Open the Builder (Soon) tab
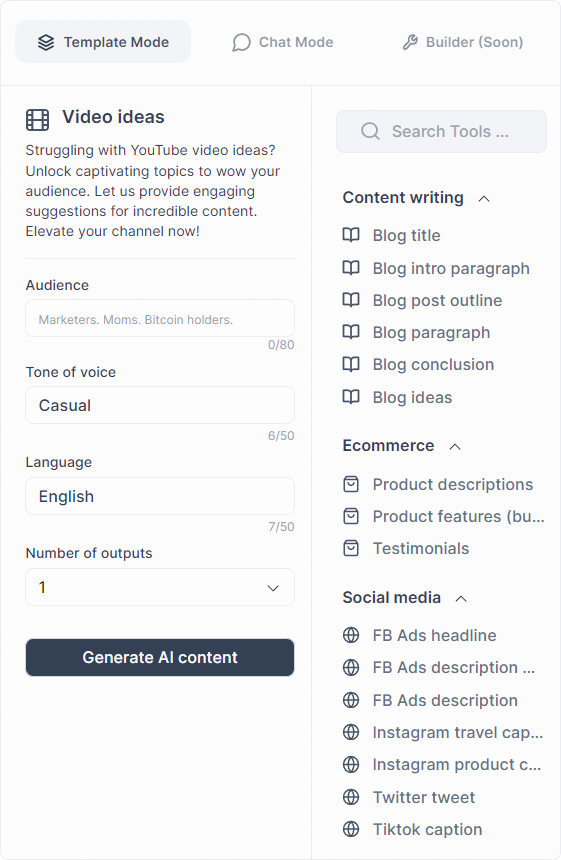The height and width of the screenshot is (860, 561). point(463,42)
